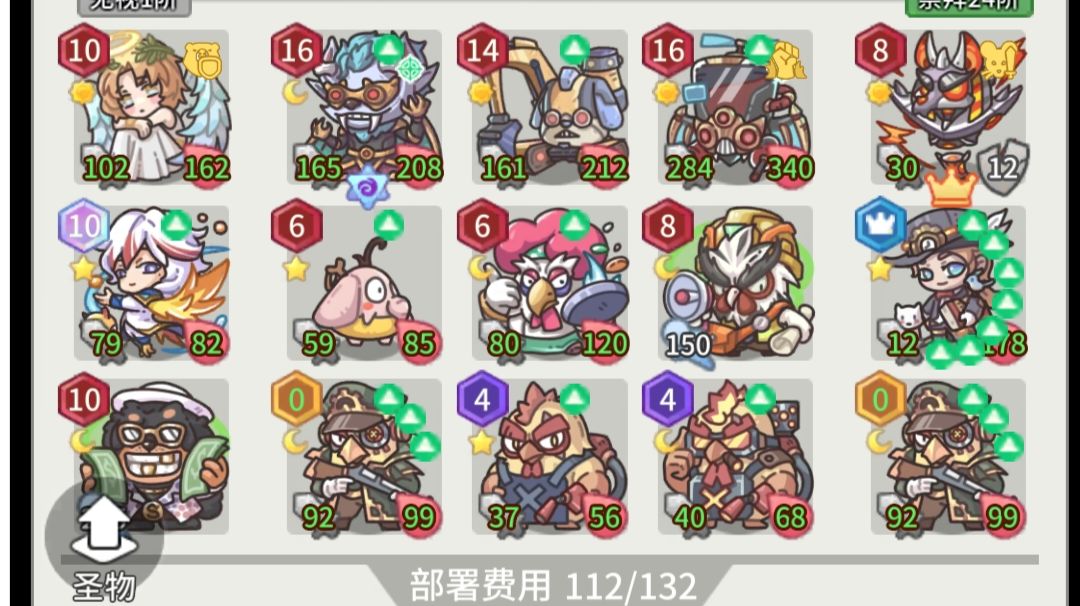Tap the green upgrade arrow on vampire unit
This screenshot has width=1080, height=606.
(388, 49)
